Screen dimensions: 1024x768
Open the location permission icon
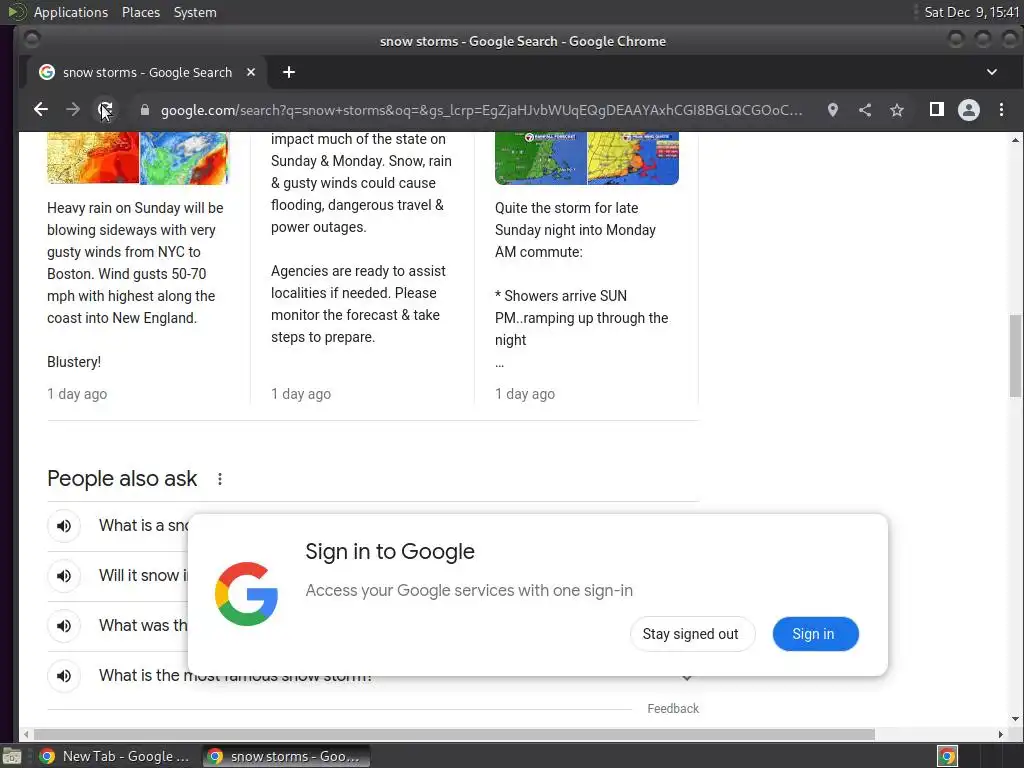point(833,110)
